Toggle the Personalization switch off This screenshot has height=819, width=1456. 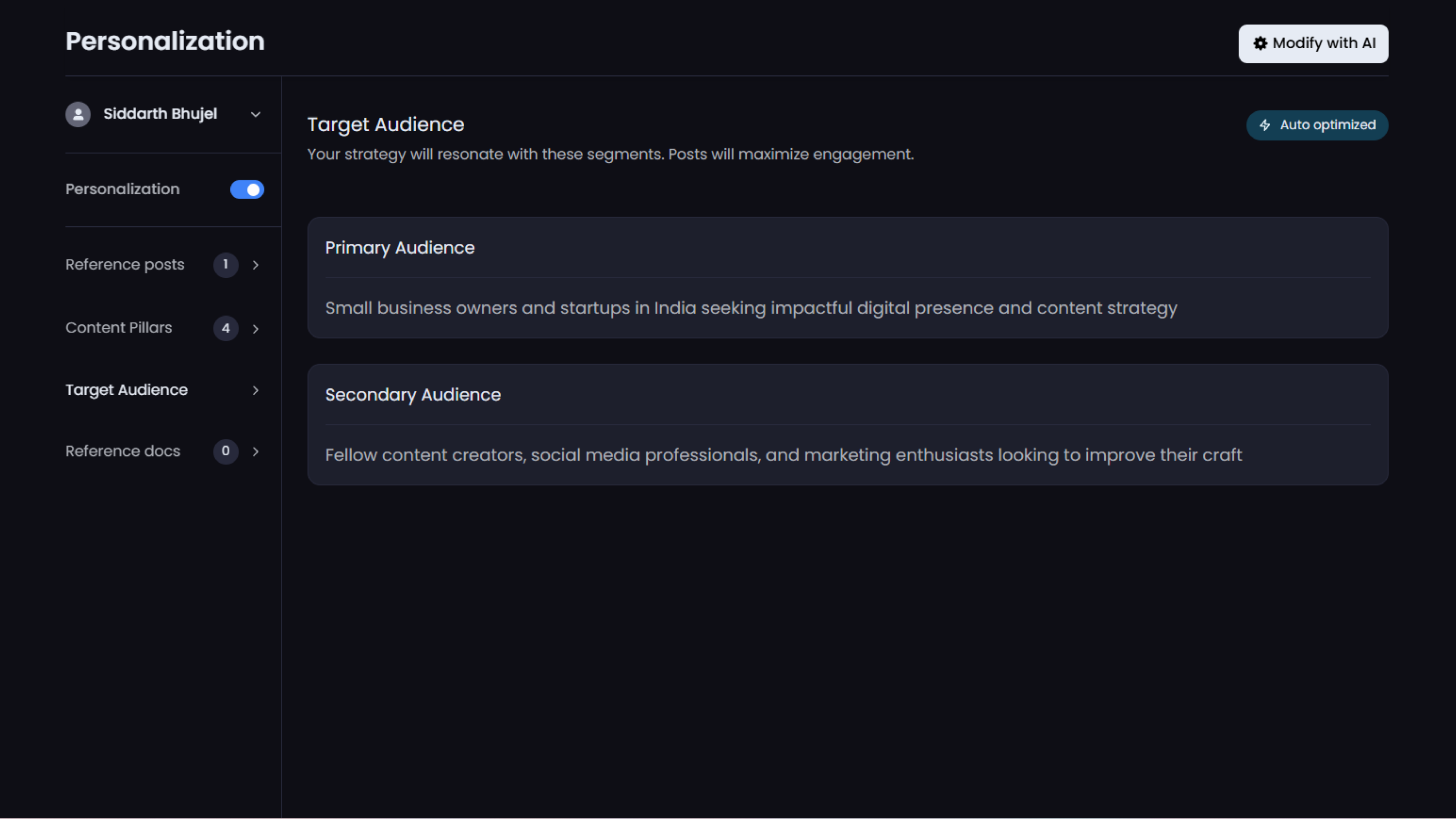[x=247, y=189]
